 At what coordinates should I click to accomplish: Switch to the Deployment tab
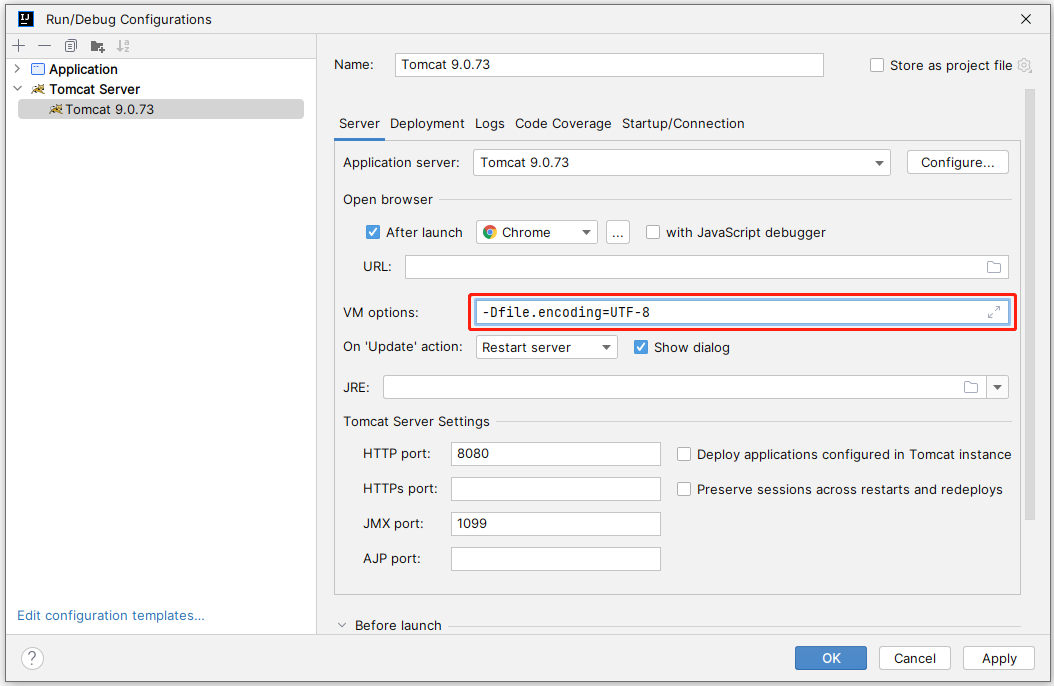coord(427,124)
